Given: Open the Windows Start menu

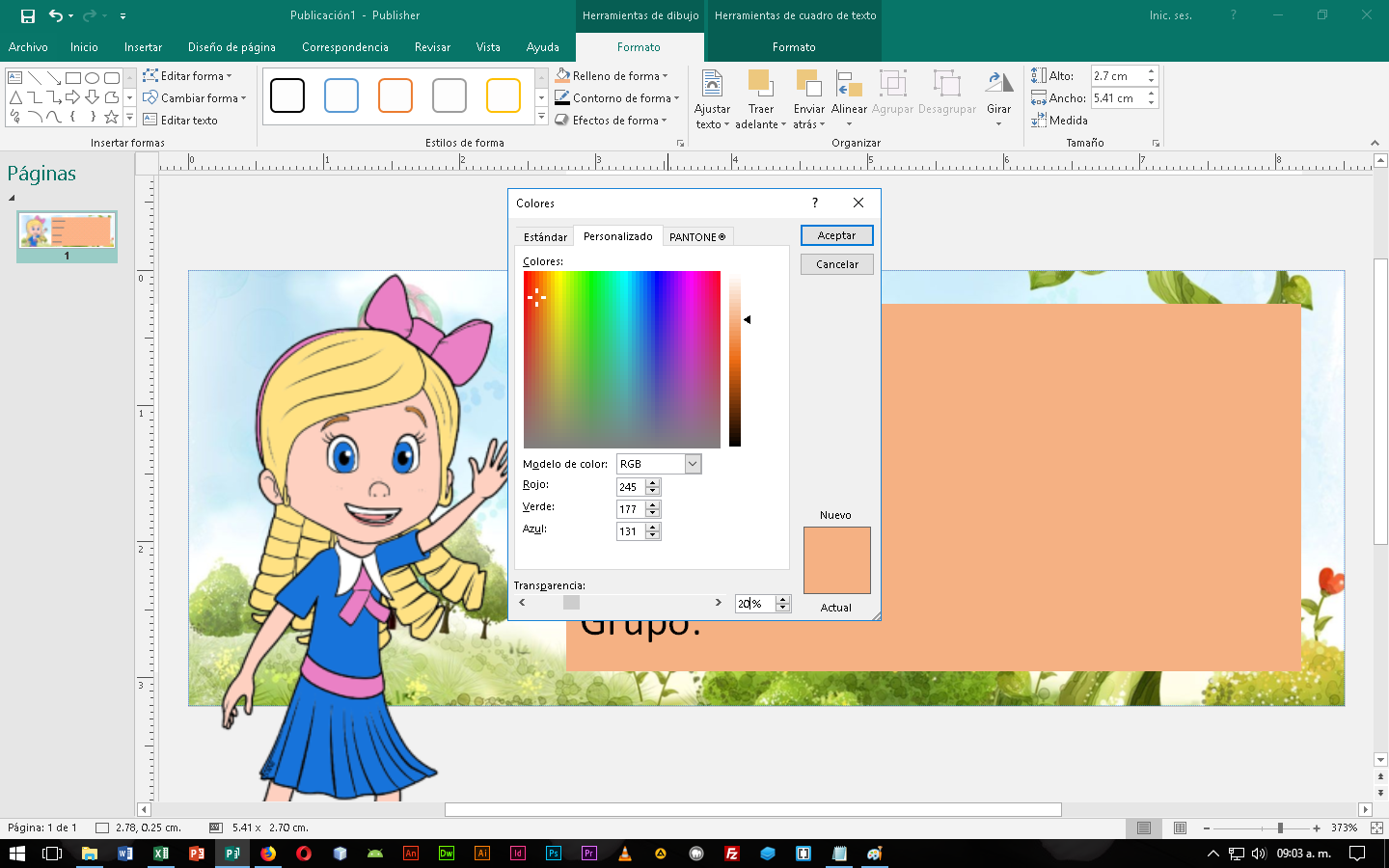Looking at the screenshot, I should [16, 854].
